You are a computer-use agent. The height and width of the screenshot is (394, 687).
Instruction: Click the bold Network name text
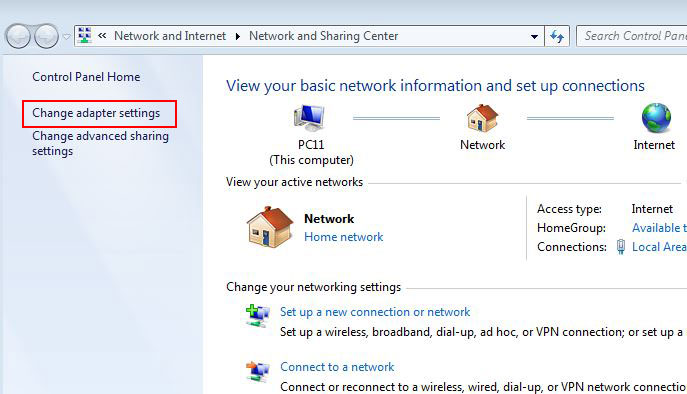coord(329,219)
